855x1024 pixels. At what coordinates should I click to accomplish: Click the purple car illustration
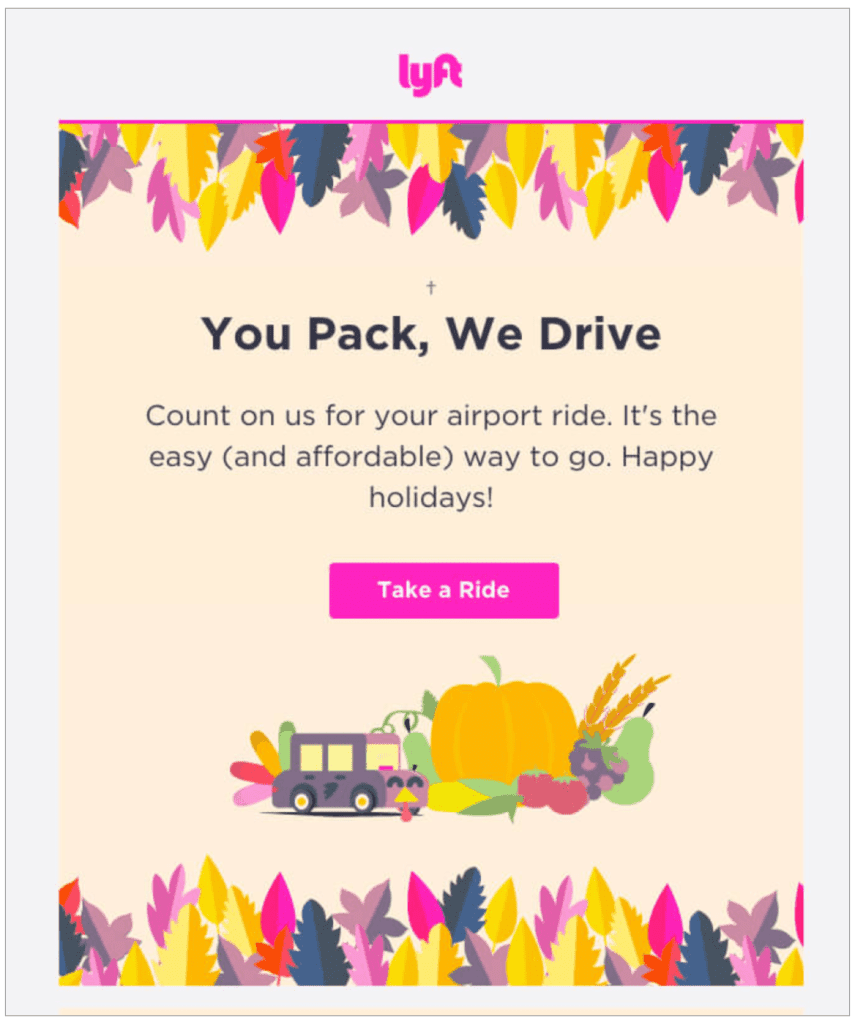click(x=340, y=774)
